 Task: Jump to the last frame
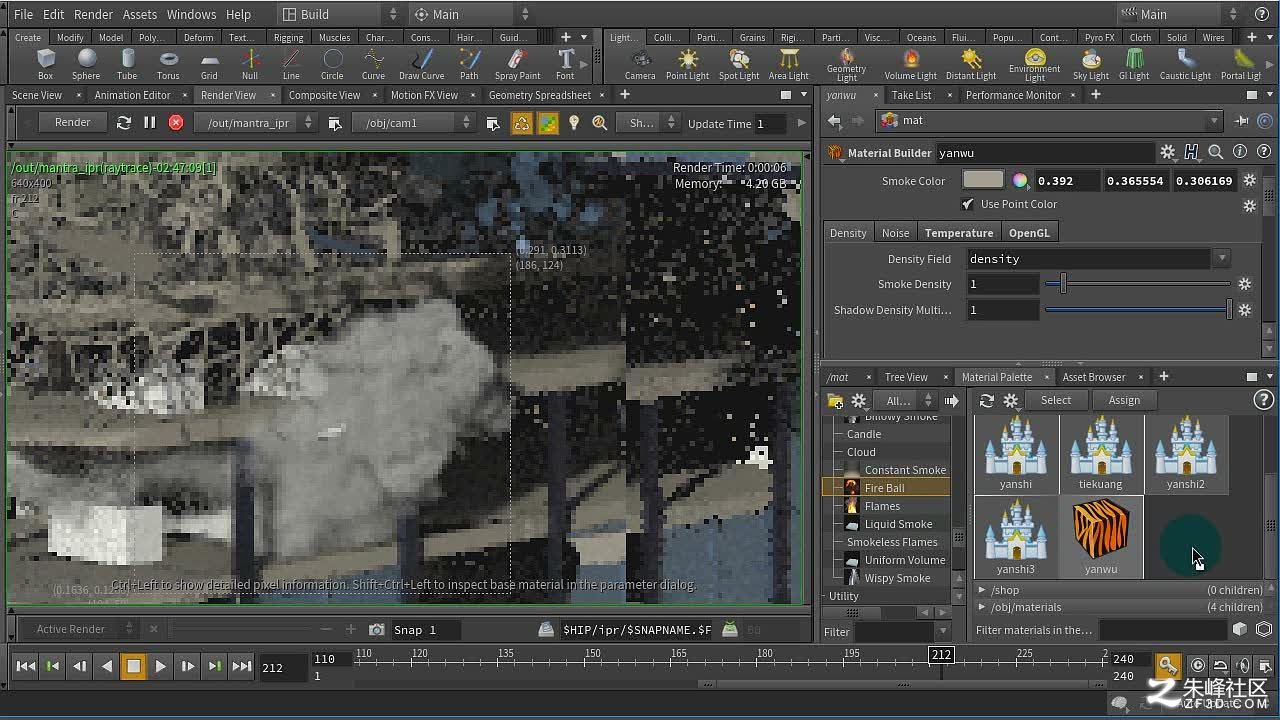coord(242,666)
